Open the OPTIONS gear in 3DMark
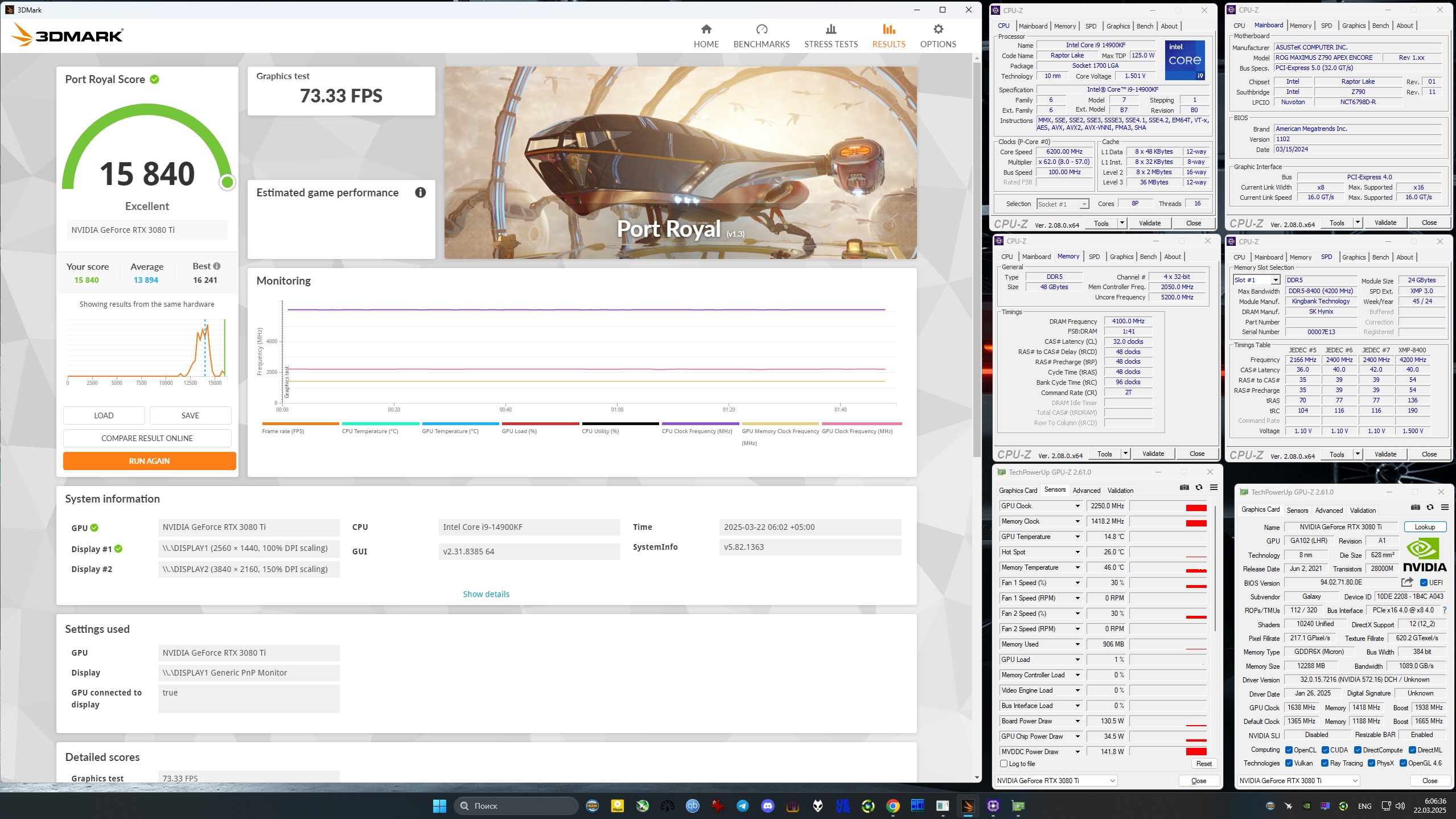Screen dimensions: 1456x819 pyautogui.click(x=938, y=36)
